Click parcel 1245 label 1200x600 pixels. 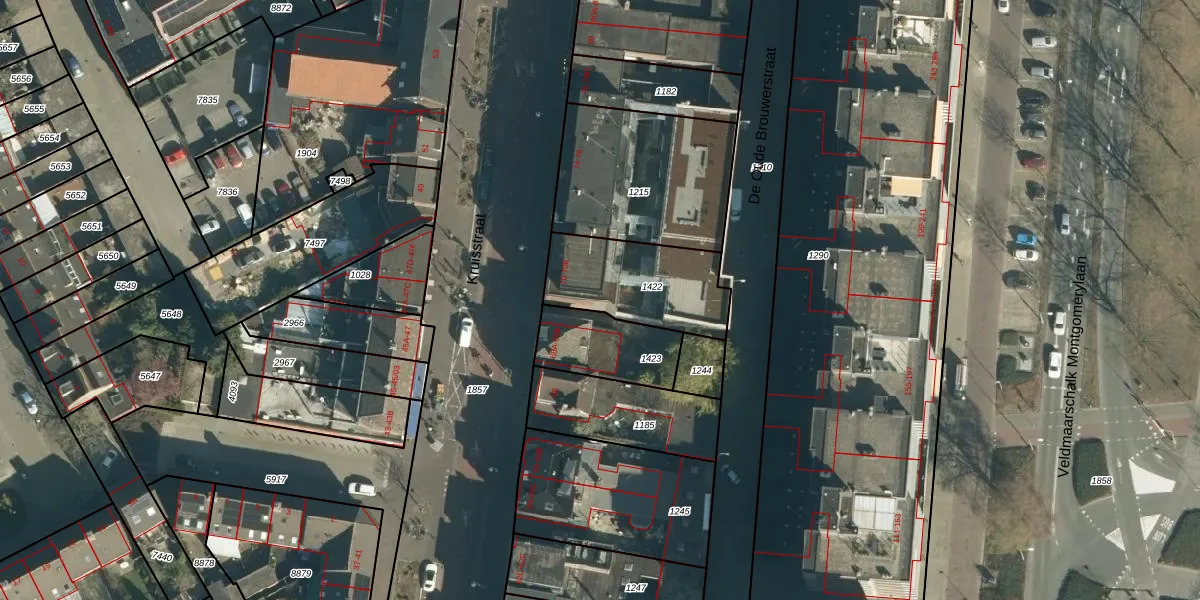pos(679,511)
